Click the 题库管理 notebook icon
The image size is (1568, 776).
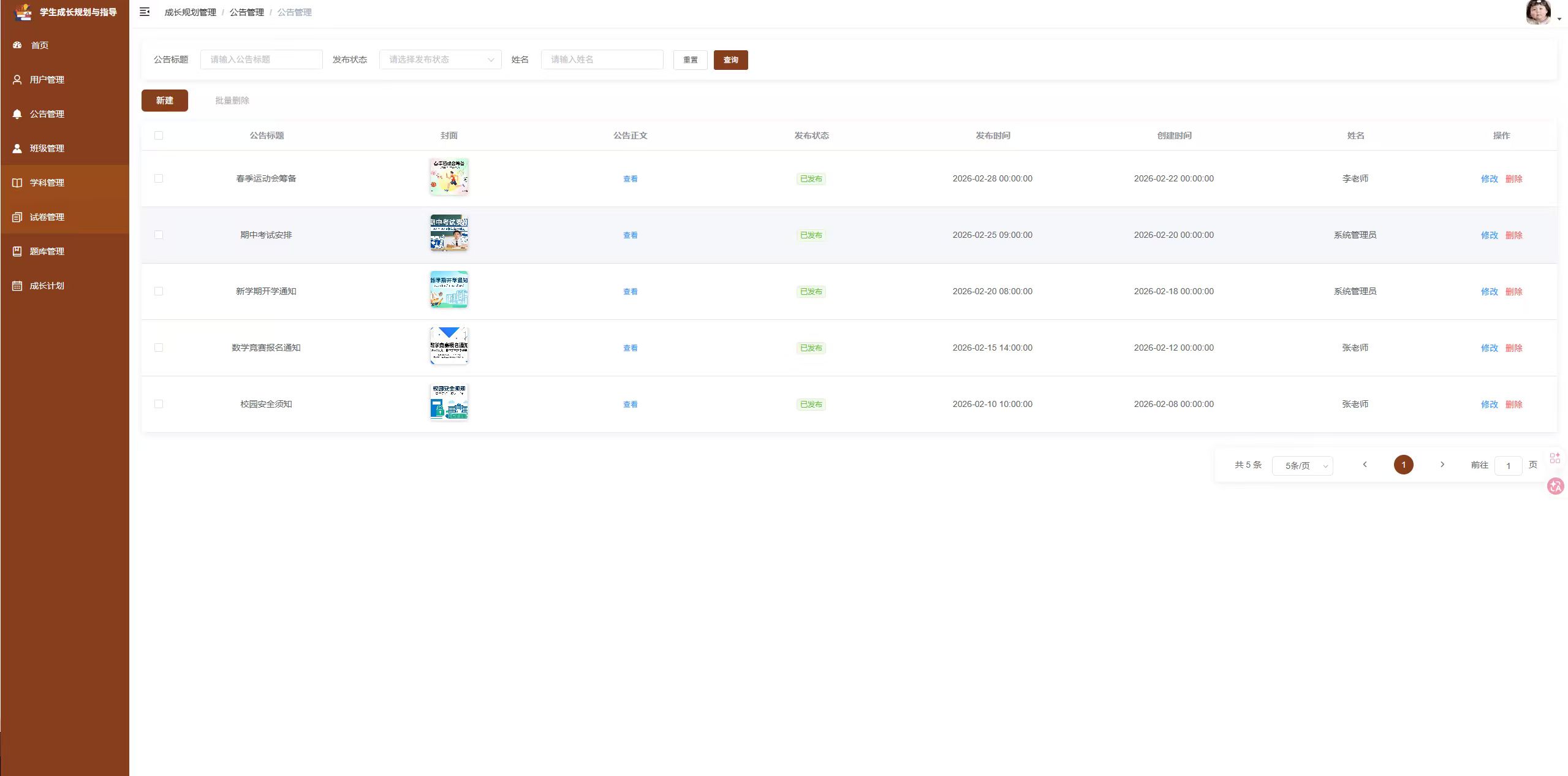[17, 251]
